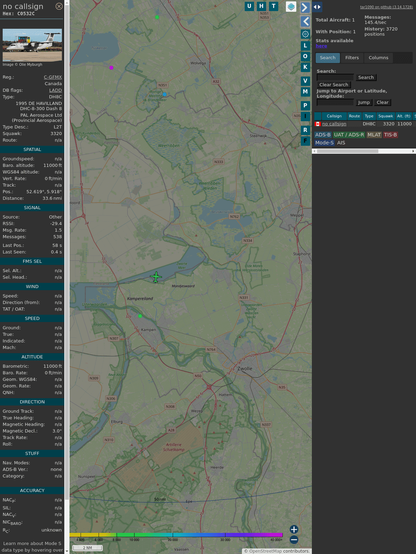The width and height of the screenshot is (416, 554).
Task: Click the Jump to Airport input field
Action: pyautogui.click(x=335, y=102)
